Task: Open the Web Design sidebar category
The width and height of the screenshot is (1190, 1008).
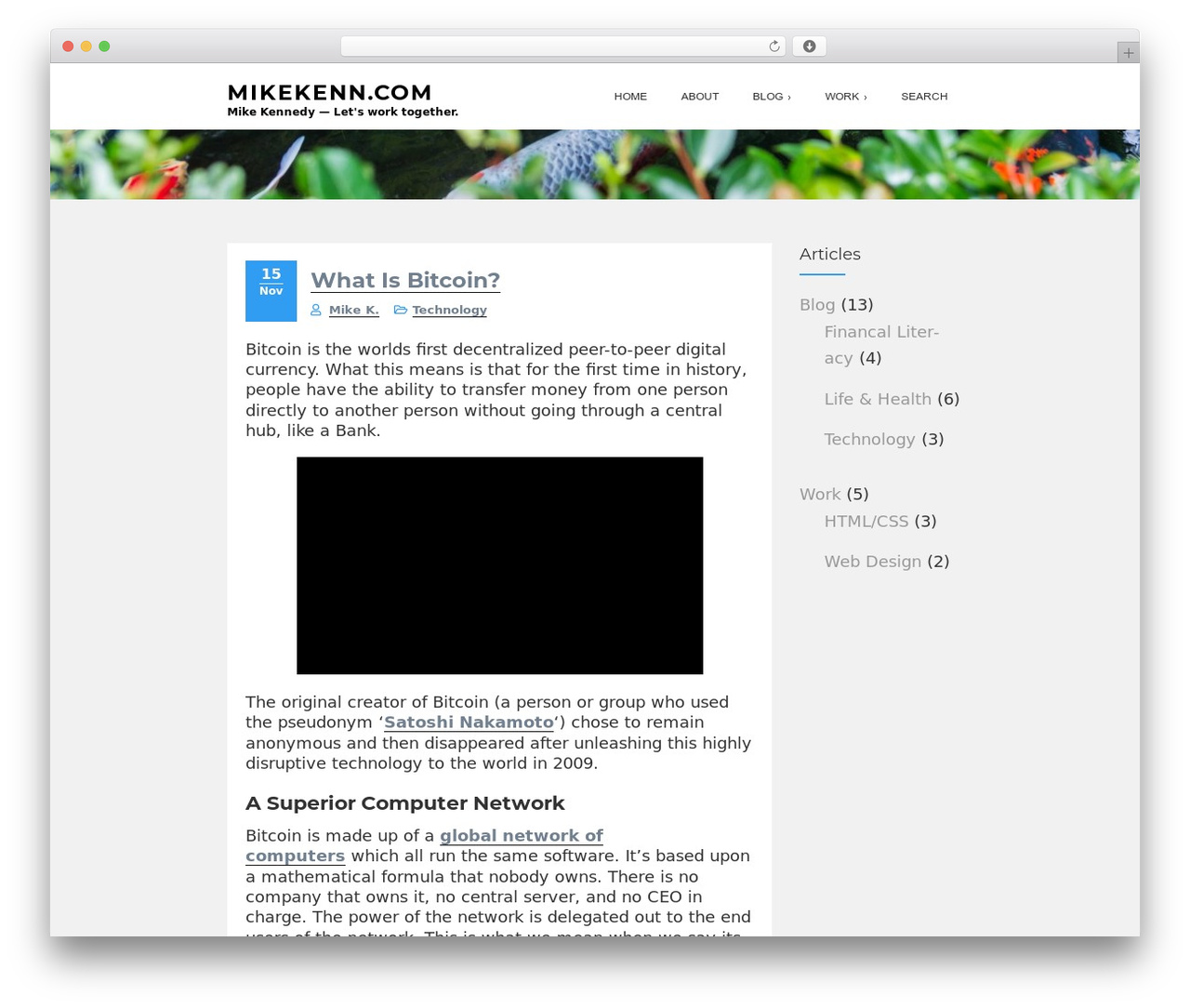Action: click(872, 562)
